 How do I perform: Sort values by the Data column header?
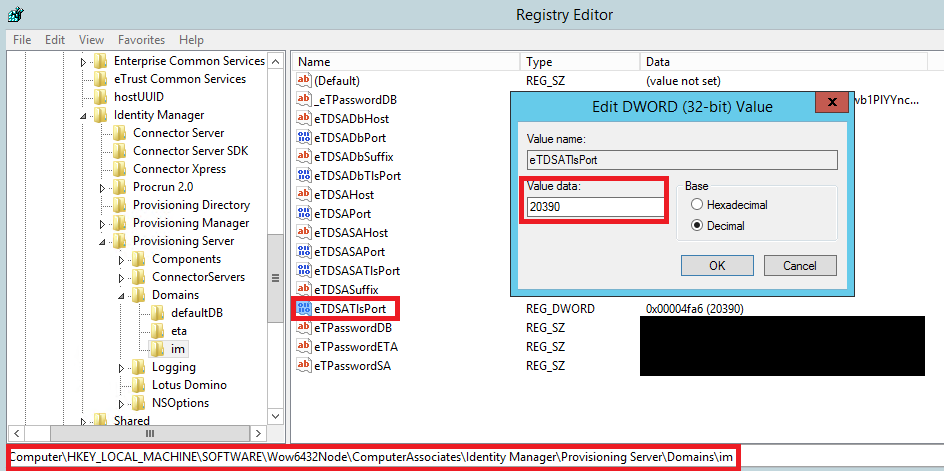pos(784,61)
